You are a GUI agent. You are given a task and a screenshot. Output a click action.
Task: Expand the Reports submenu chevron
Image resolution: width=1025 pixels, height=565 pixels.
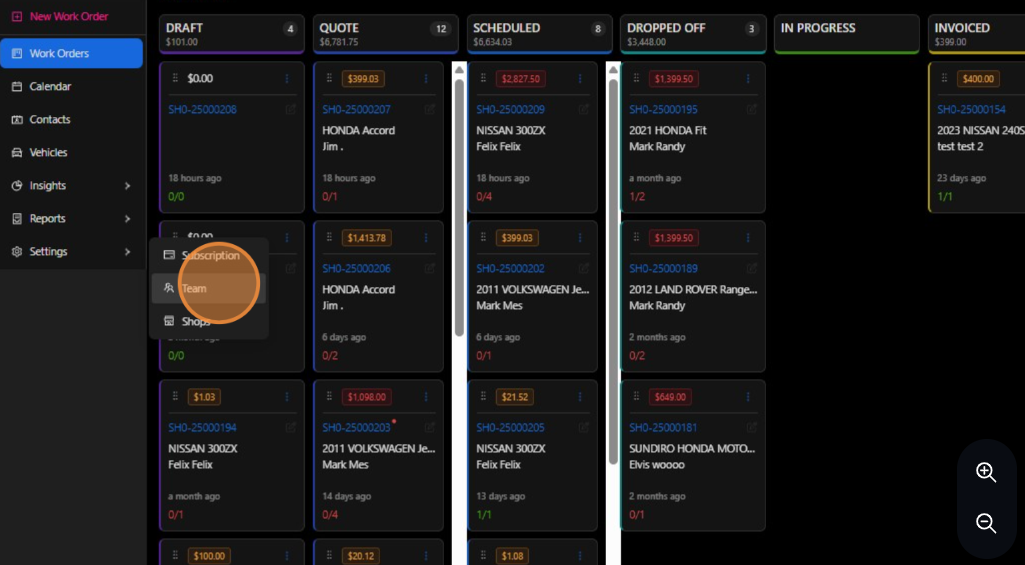click(x=127, y=218)
